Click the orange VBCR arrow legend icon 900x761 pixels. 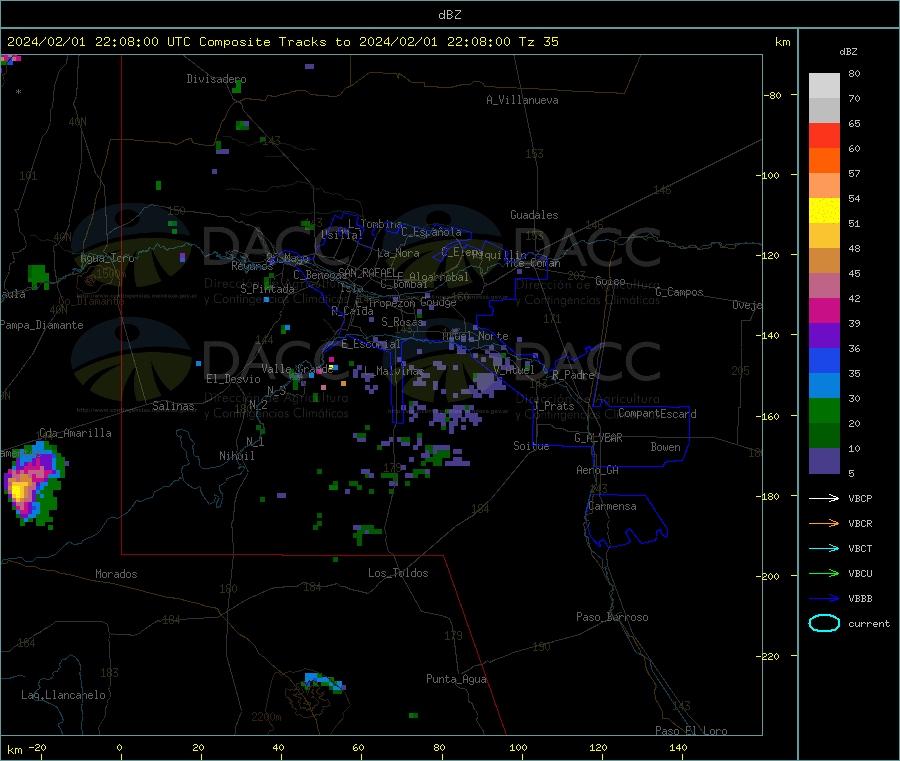click(x=824, y=523)
